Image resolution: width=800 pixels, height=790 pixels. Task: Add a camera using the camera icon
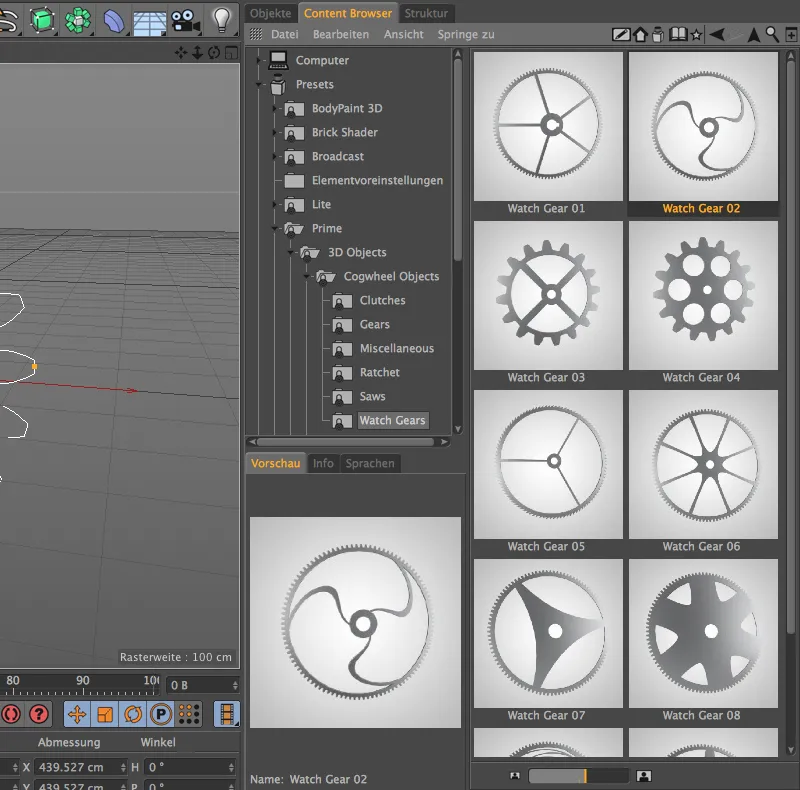click(185, 21)
